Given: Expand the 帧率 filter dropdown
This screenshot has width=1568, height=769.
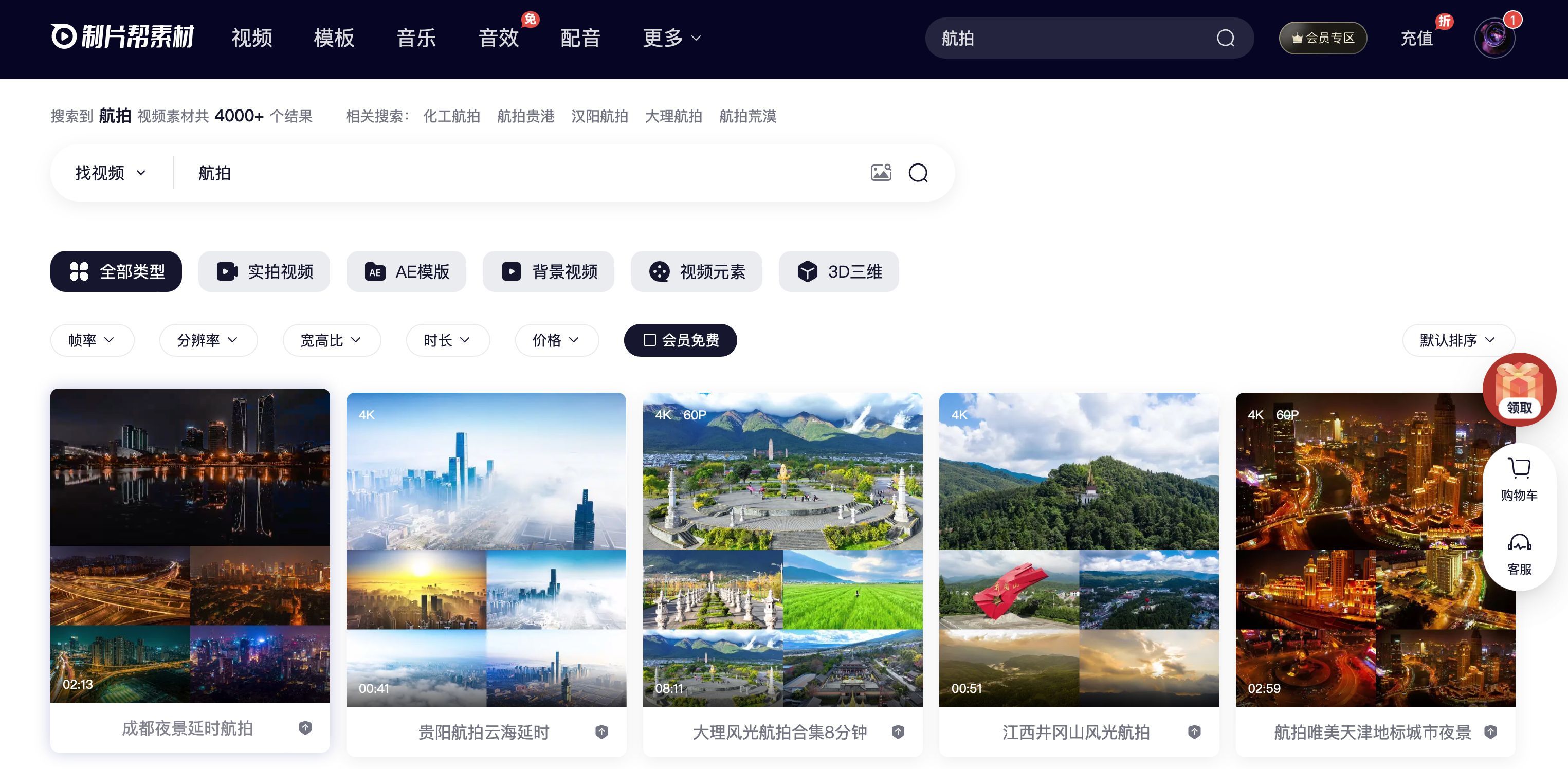Looking at the screenshot, I should pos(92,340).
